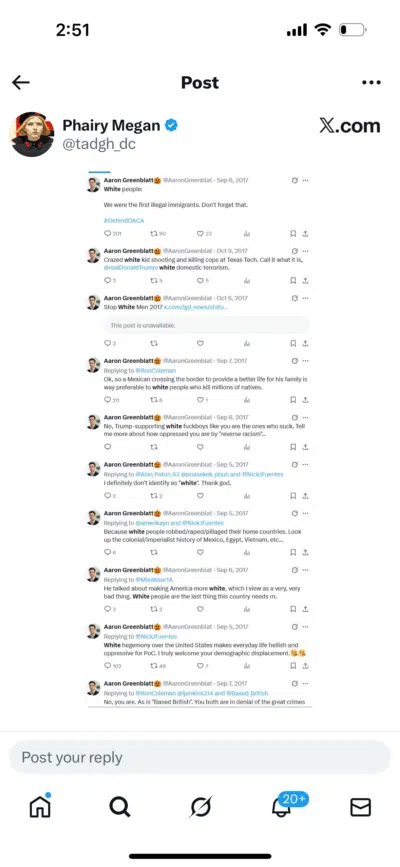
Task: Open the three-dot post options menu
Action: (x=371, y=83)
